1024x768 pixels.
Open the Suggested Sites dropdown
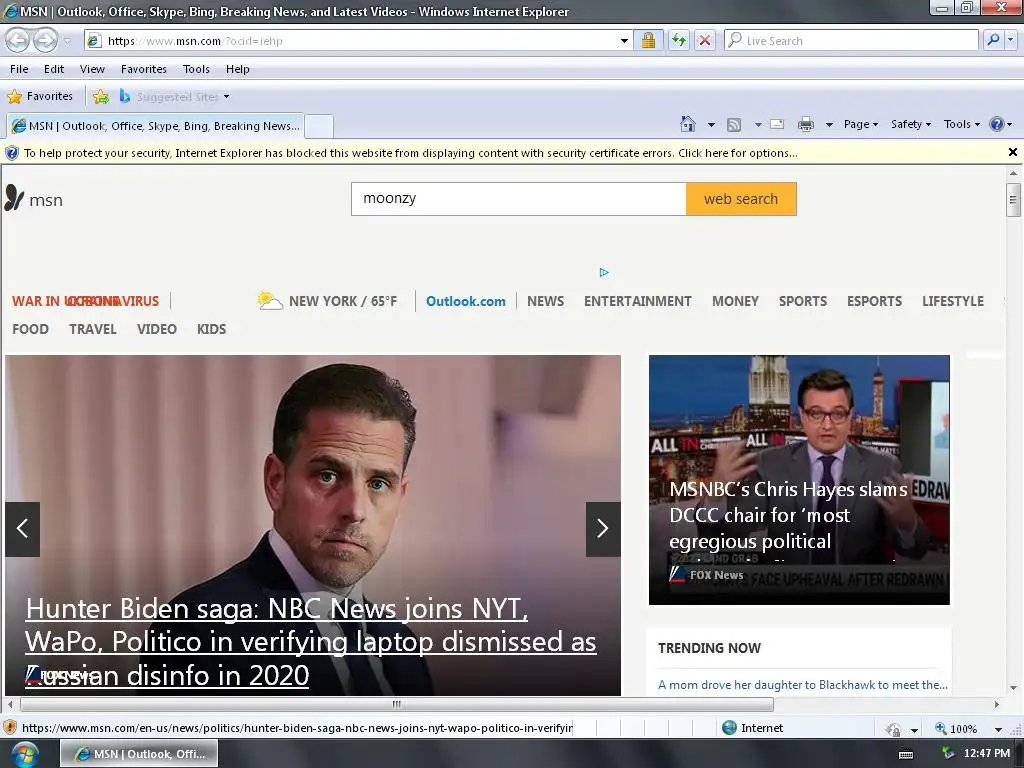point(175,97)
